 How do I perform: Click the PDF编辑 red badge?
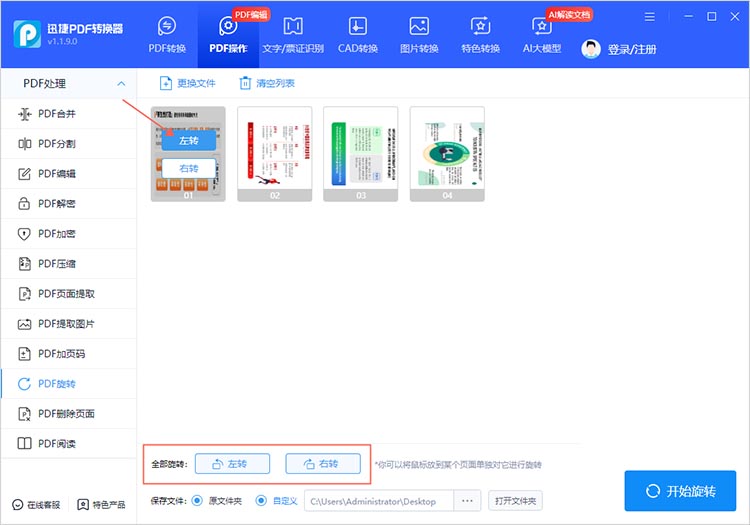coord(251,15)
